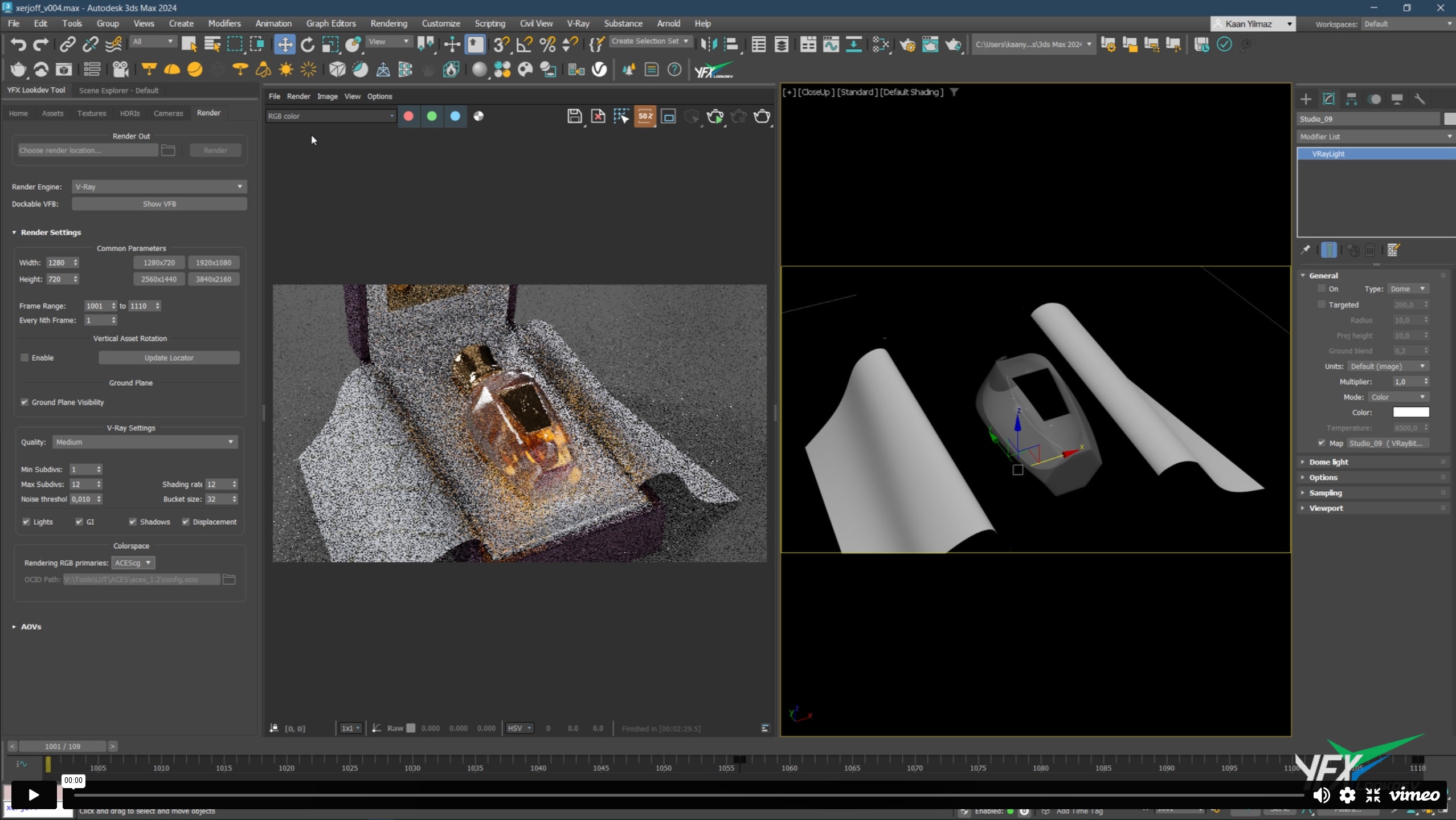Click the red channel button
The image size is (1456, 820).
tap(408, 116)
